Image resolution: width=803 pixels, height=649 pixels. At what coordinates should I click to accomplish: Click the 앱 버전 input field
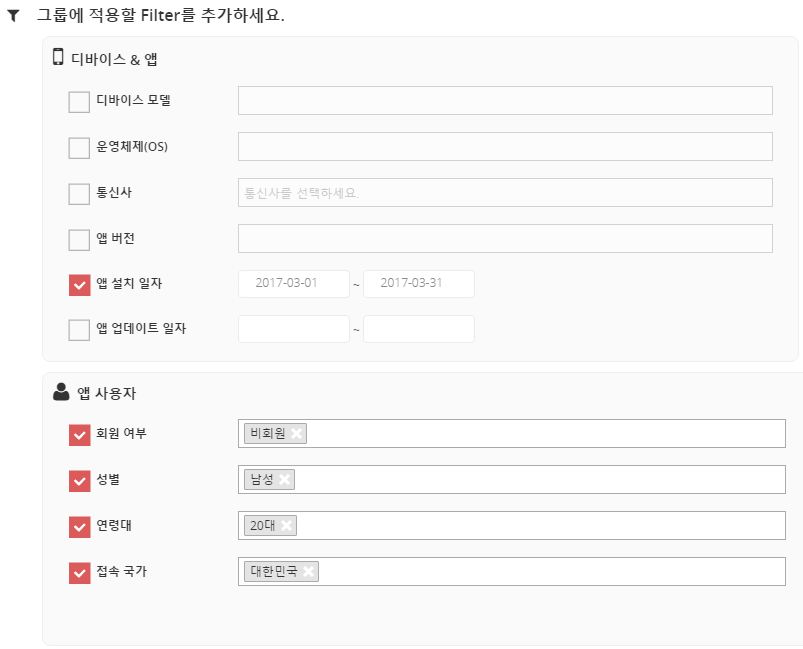tap(505, 239)
